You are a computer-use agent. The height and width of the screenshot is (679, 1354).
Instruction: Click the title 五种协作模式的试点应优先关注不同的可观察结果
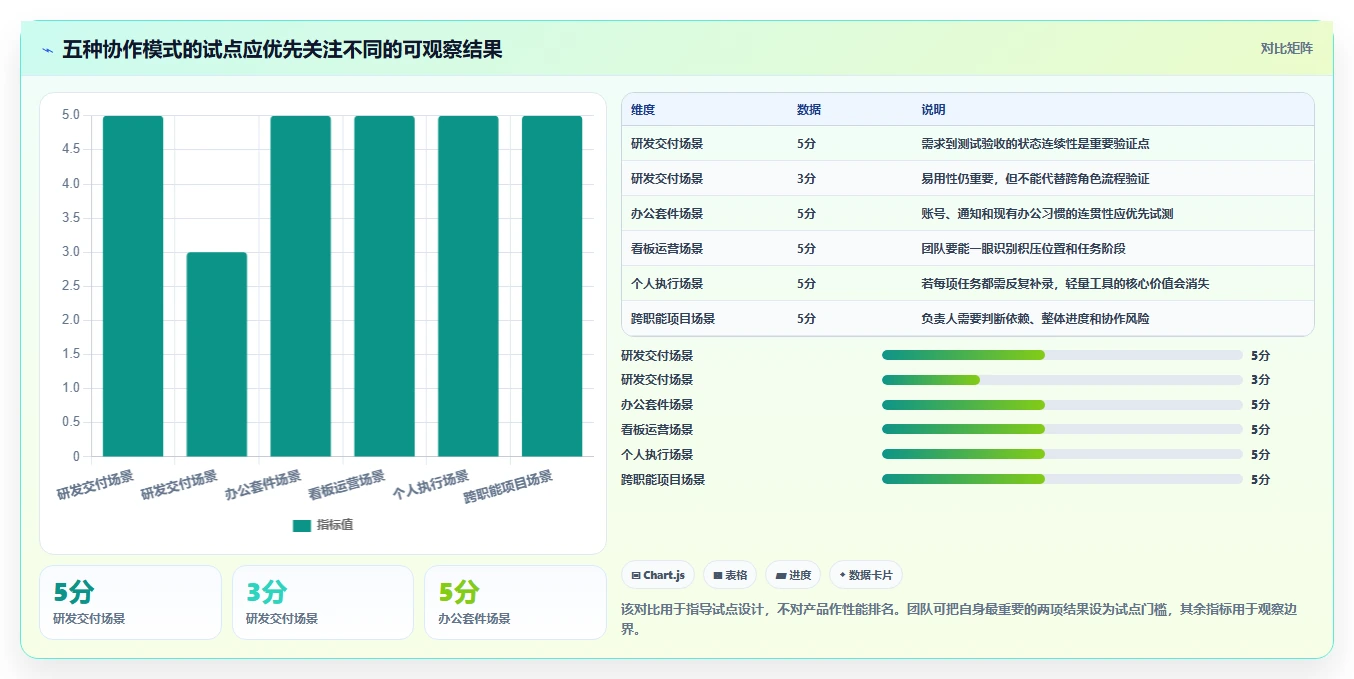click(282, 49)
